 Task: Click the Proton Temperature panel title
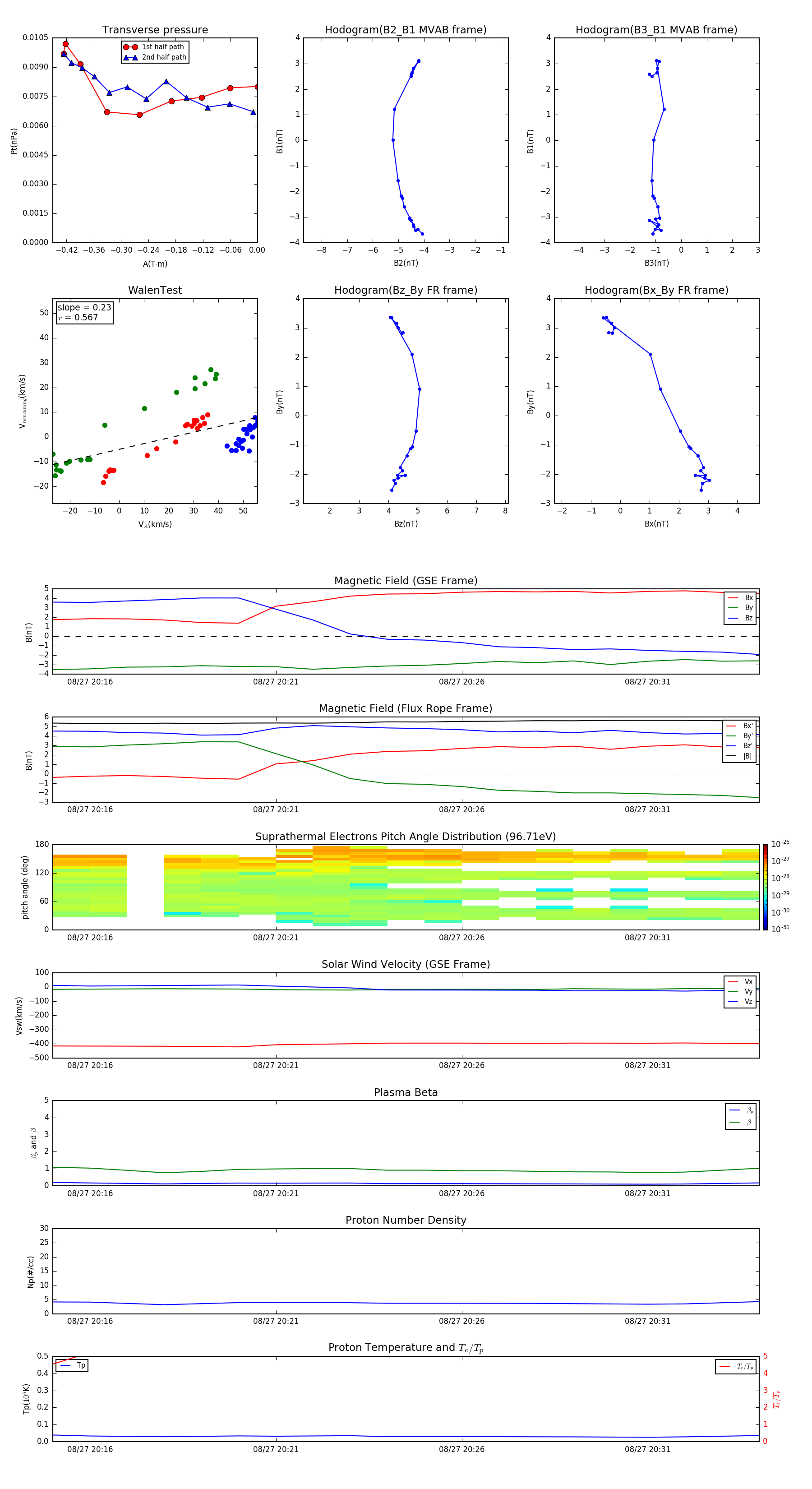[x=406, y=1347]
